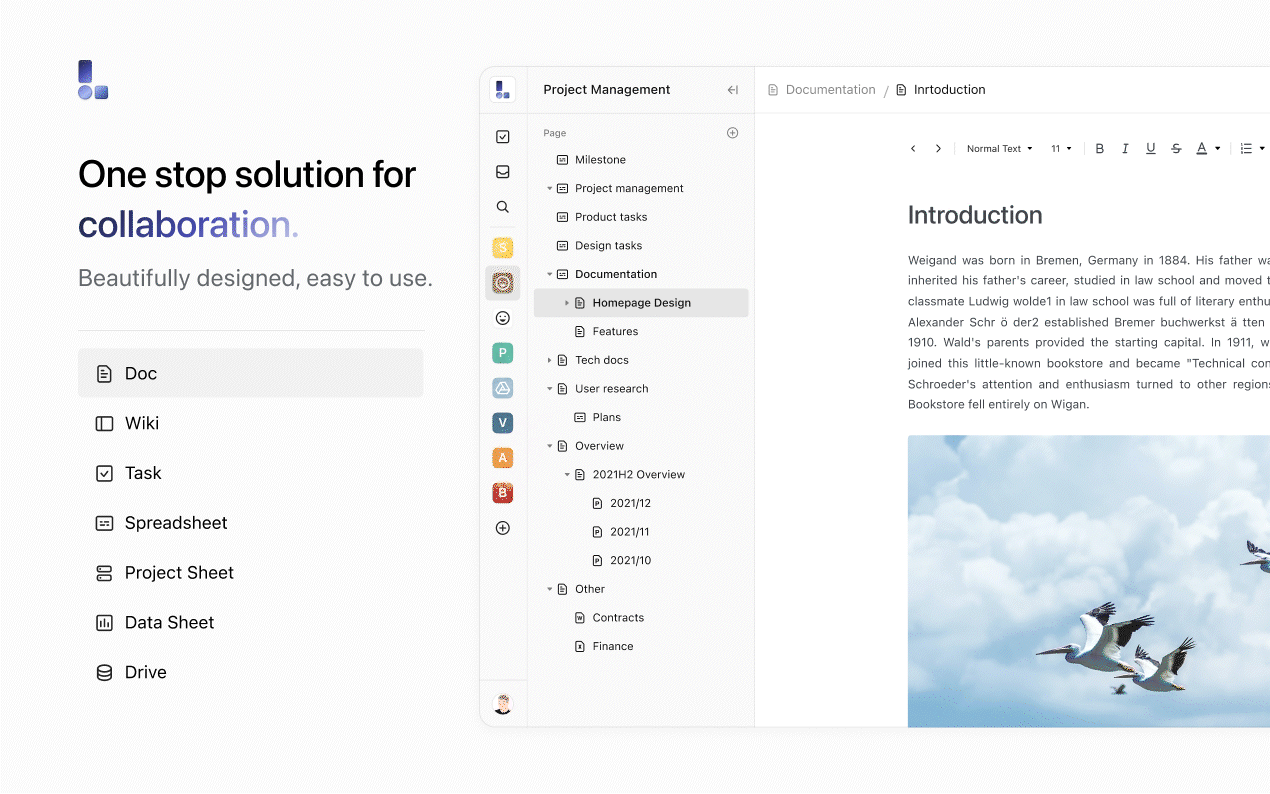The height and width of the screenshot is (794, 1270).
Task: Select the blue V workspace icon
Action: (x=503, y=423)
